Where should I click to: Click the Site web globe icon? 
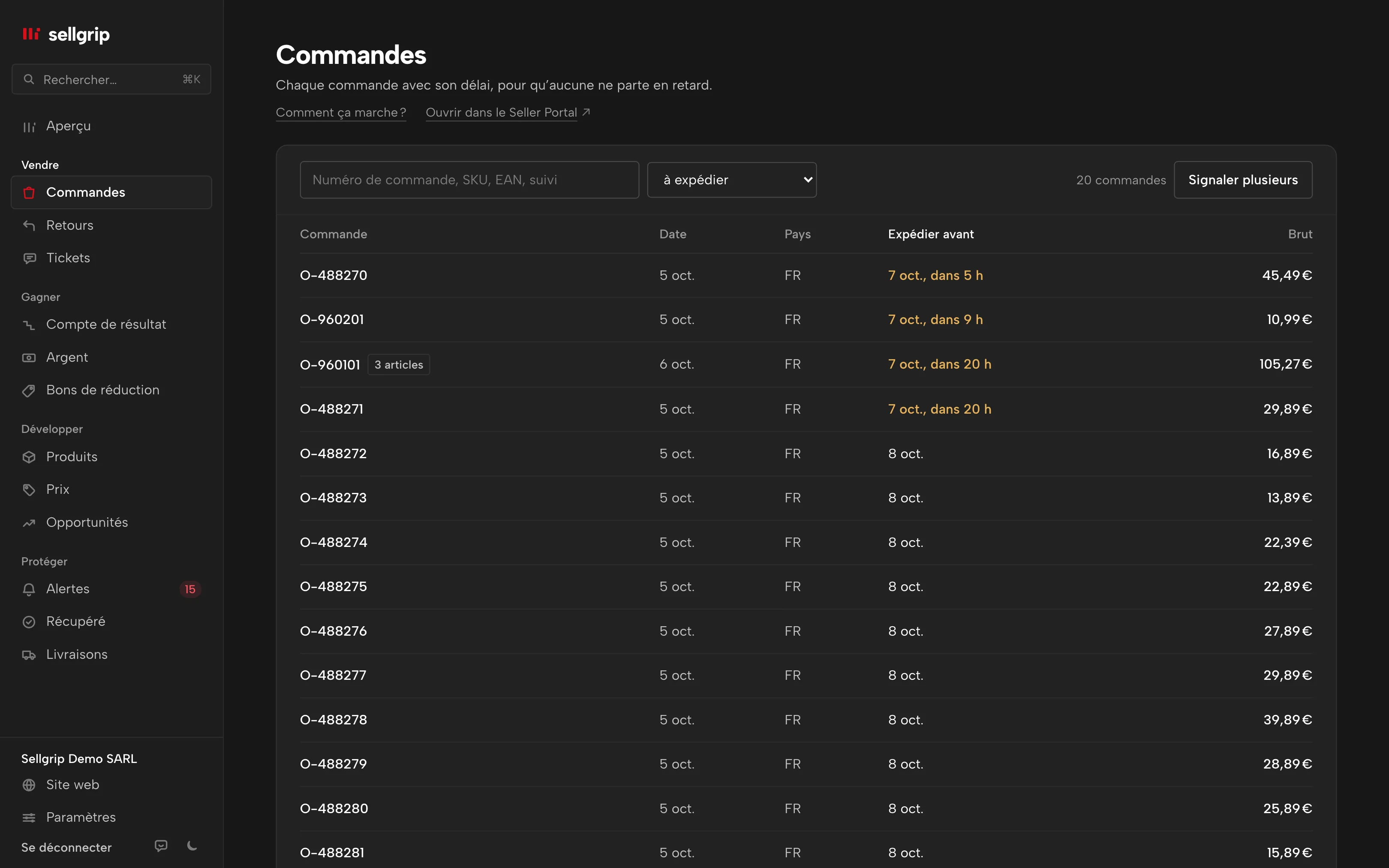click(29, 785)
